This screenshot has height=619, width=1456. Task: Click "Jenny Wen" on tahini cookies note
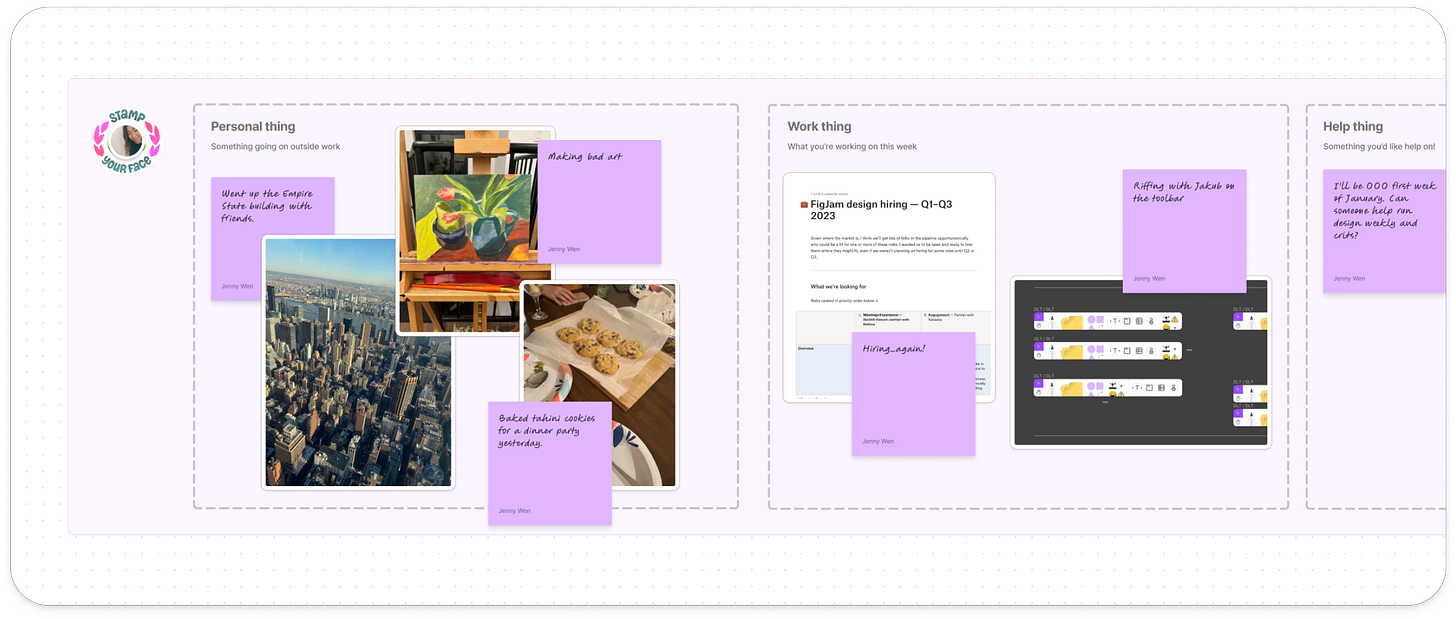click(x=514, y=511)
